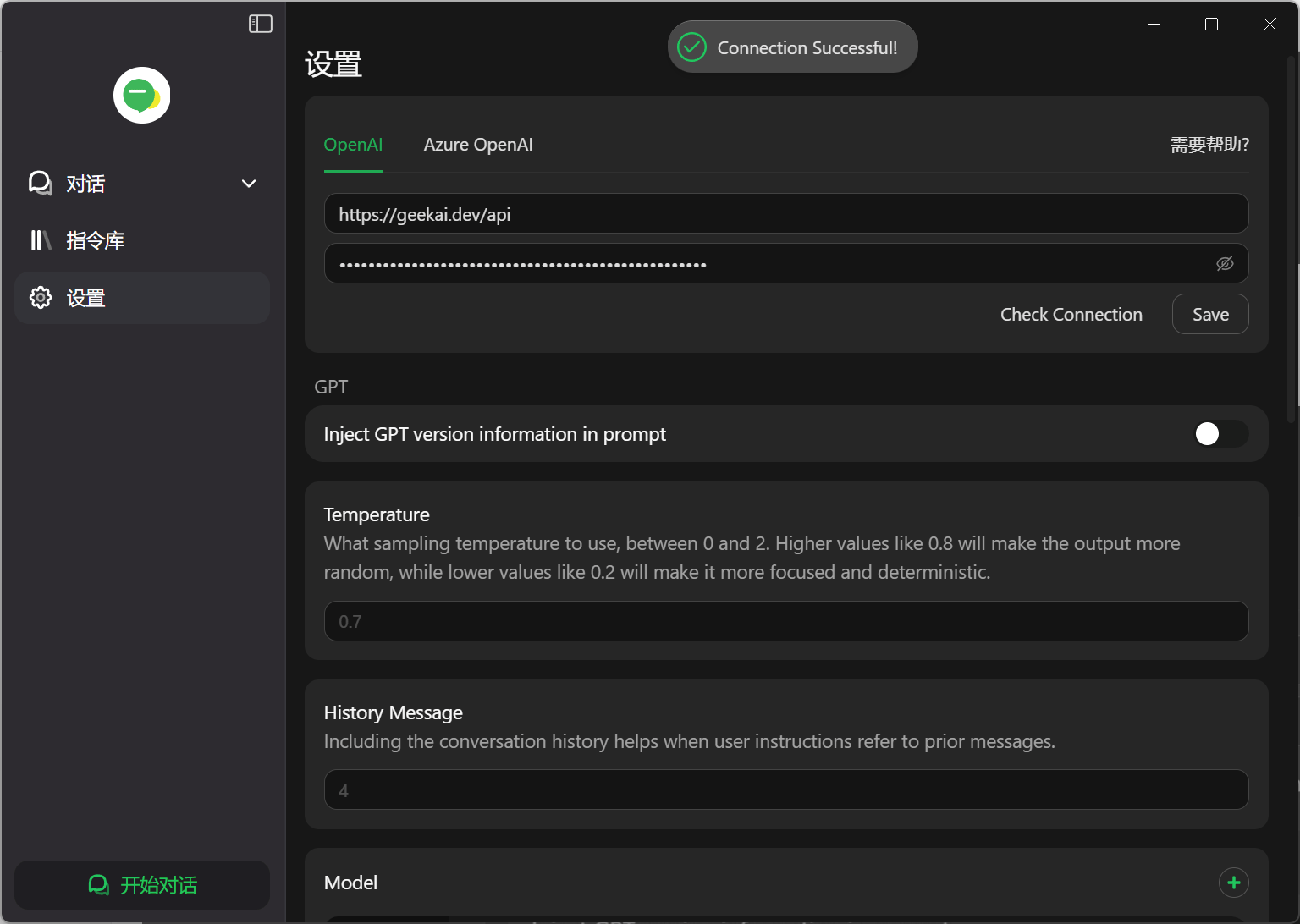The width and height of the screenshot is (1300, 924).
Task: Collapse the sidebar with the panel icon
Action: tap(261, 24)
